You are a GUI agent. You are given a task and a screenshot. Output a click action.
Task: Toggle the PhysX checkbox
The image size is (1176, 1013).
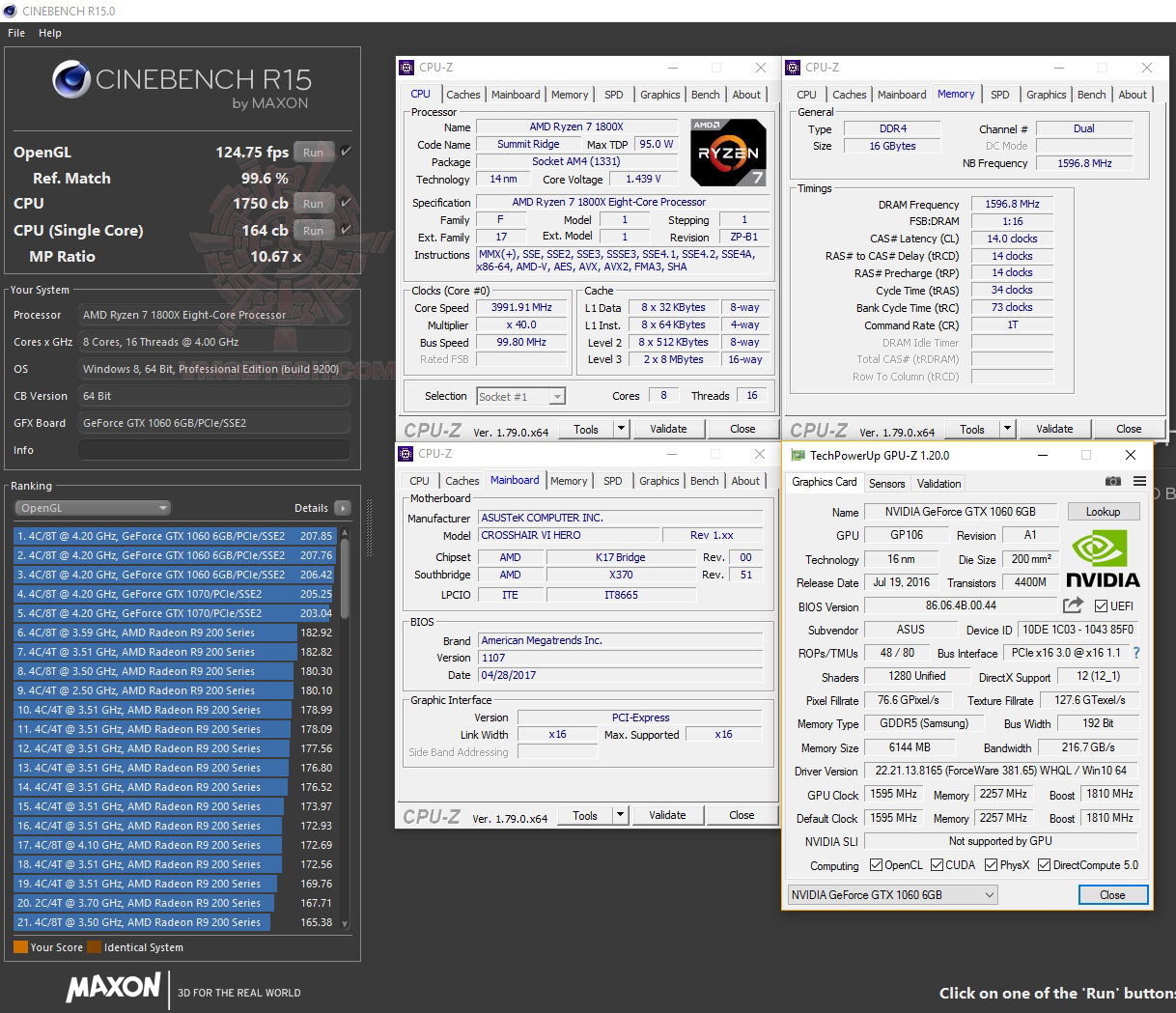tap(991, 865)
